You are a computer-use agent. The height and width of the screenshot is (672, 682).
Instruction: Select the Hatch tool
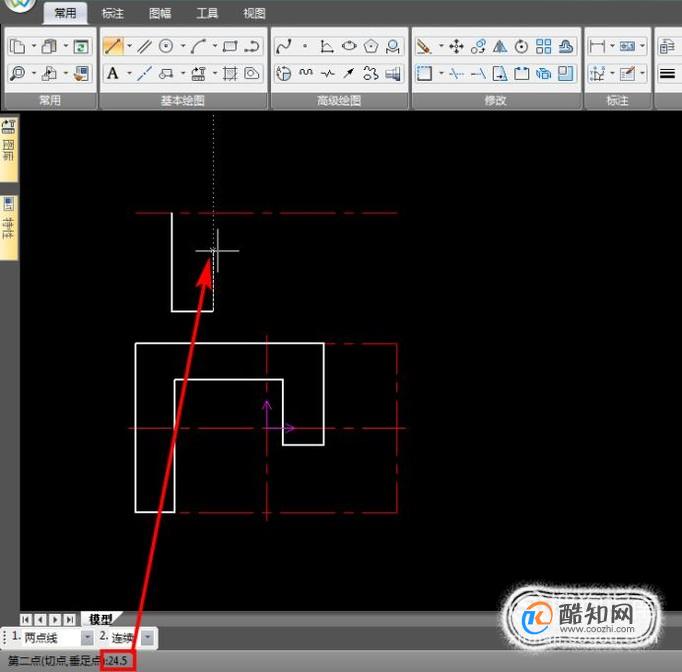point(230,73)
